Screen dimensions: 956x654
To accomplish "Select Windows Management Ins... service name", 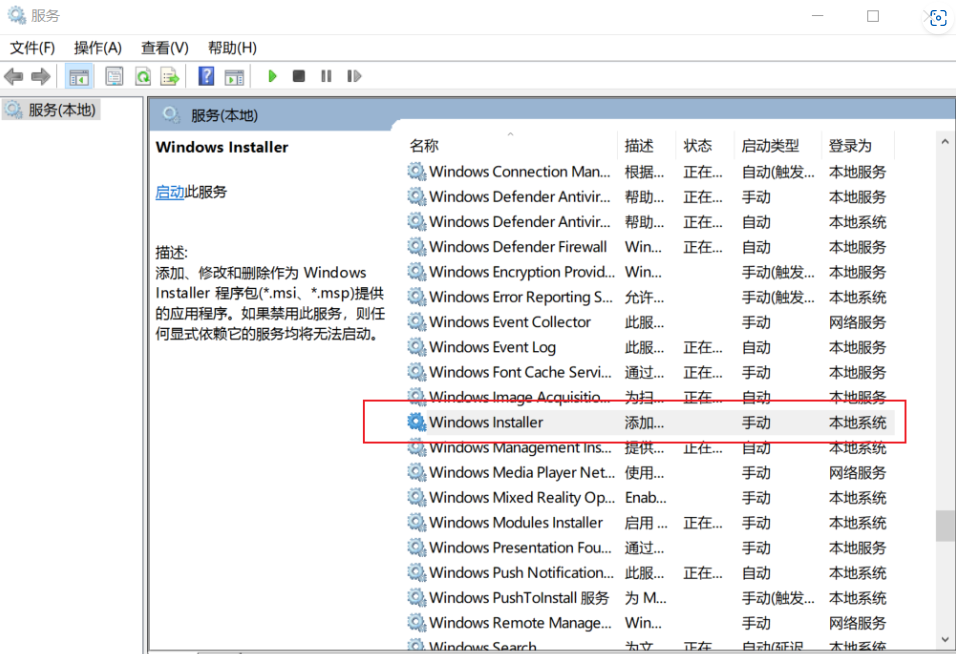I will click(x=521, y=447).
